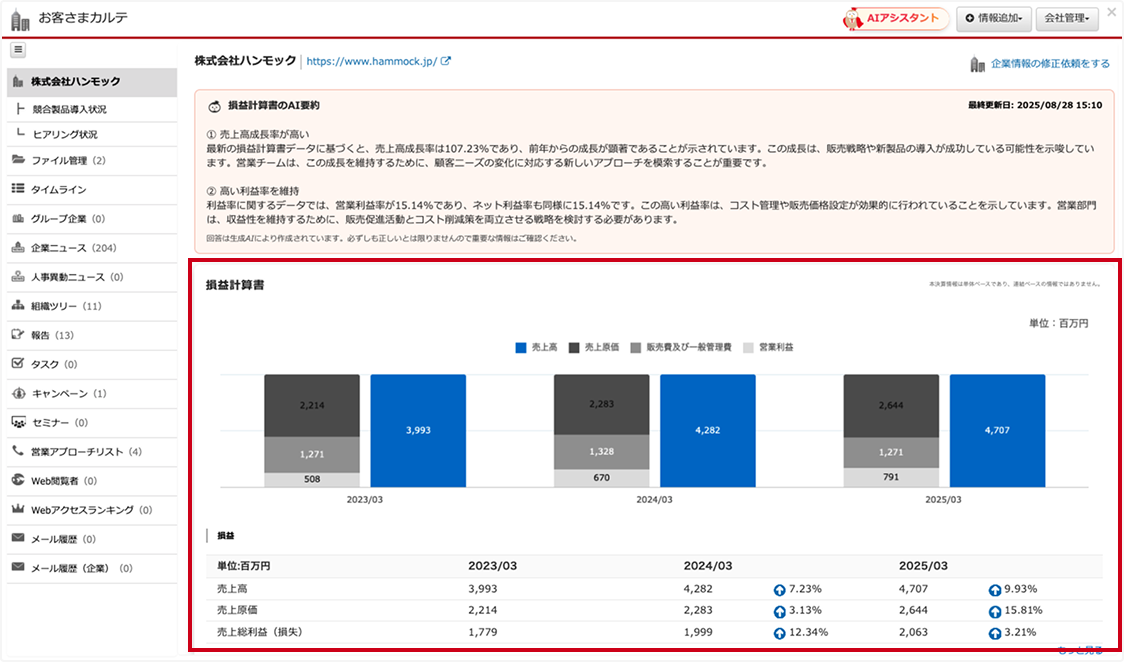Open 企業ニュース (204) in sidebar
Screen dimensions: 1124x662
click(x=73, y=248)
